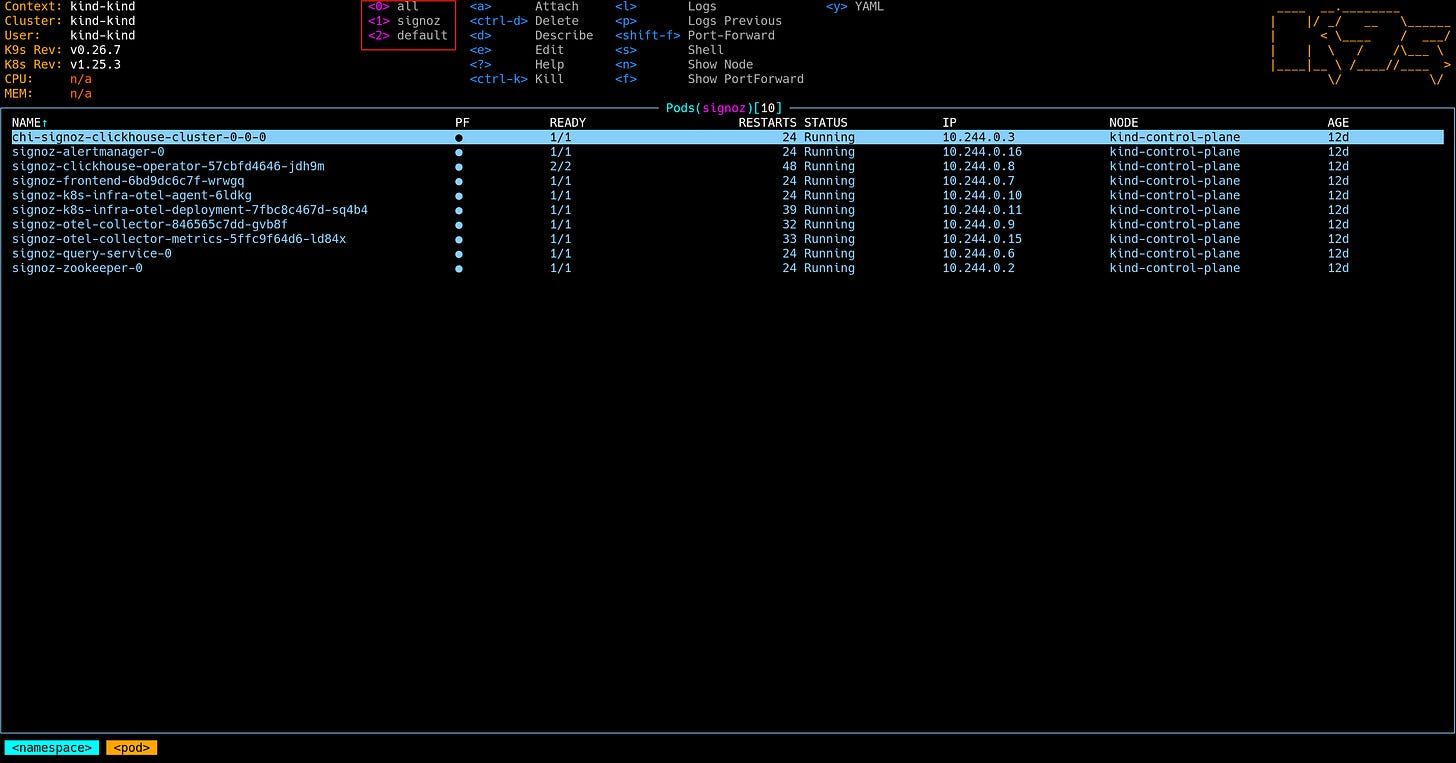Click the 2/2 ready value
1456x763 pixels.
pos(560,166)
